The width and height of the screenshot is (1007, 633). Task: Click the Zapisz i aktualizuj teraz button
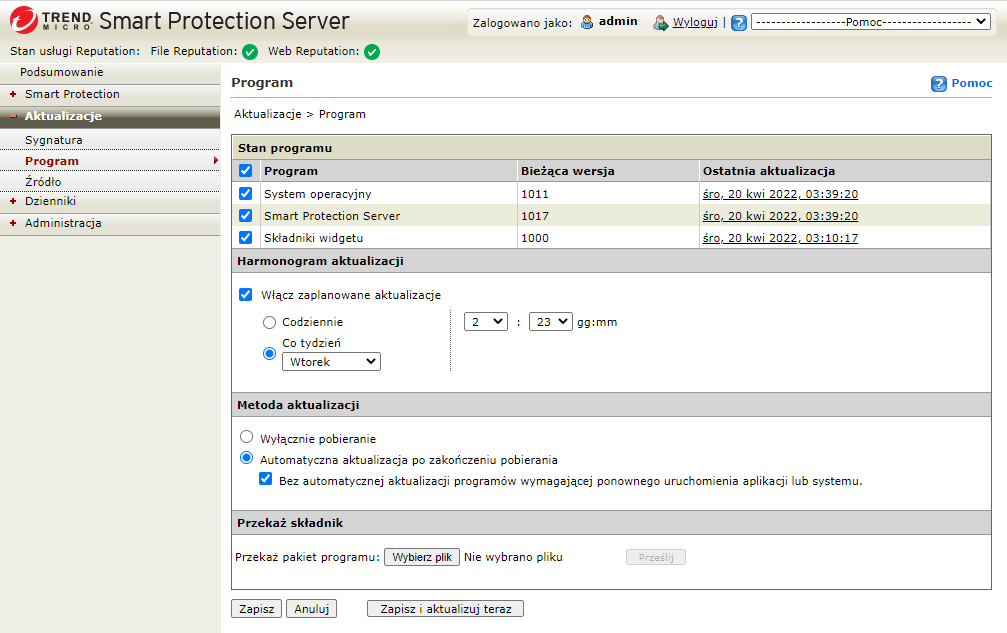[x=445, y=609]
